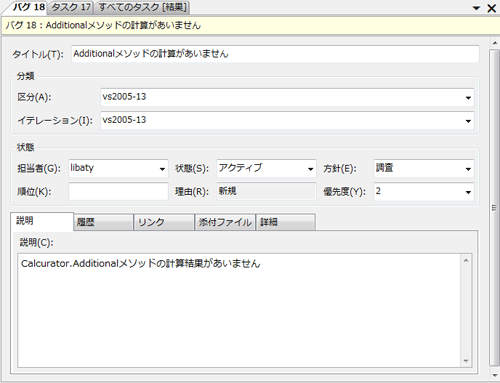
Task: Click the form scroll up arrow
Action: click(494, 43)
